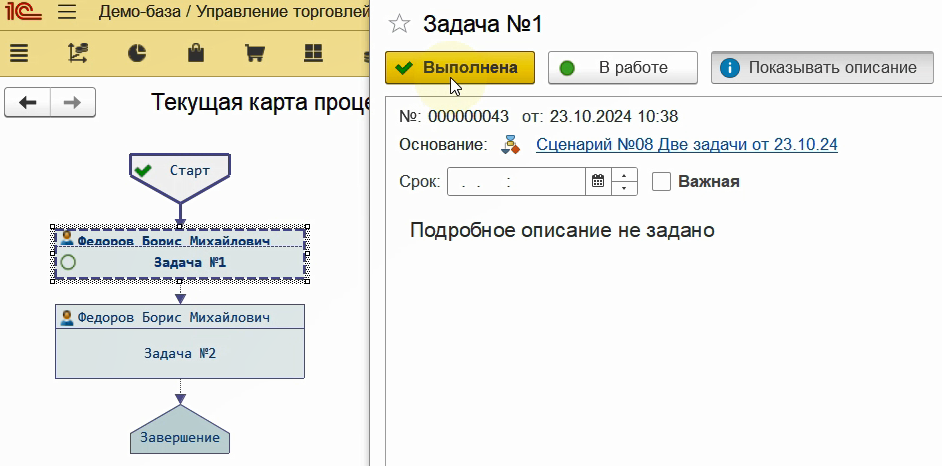The width and height of the screenshot is (942, 466).
Task: Set task status to В работе
Action: point(622,67)
